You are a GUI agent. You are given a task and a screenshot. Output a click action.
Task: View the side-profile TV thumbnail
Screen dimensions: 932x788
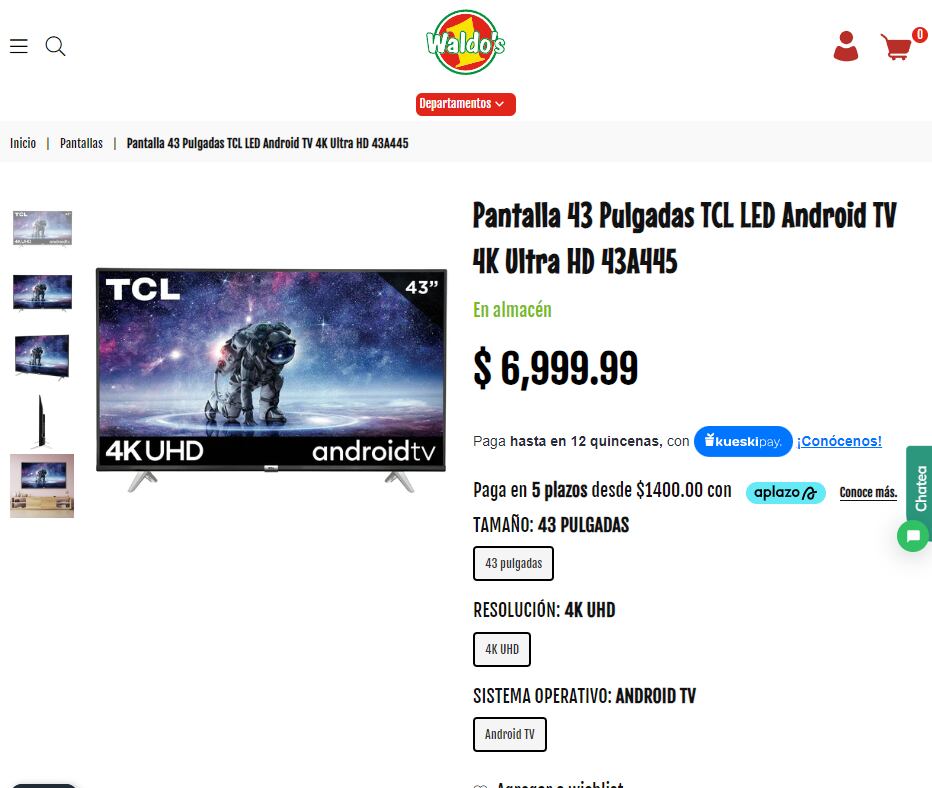[42, 421]
